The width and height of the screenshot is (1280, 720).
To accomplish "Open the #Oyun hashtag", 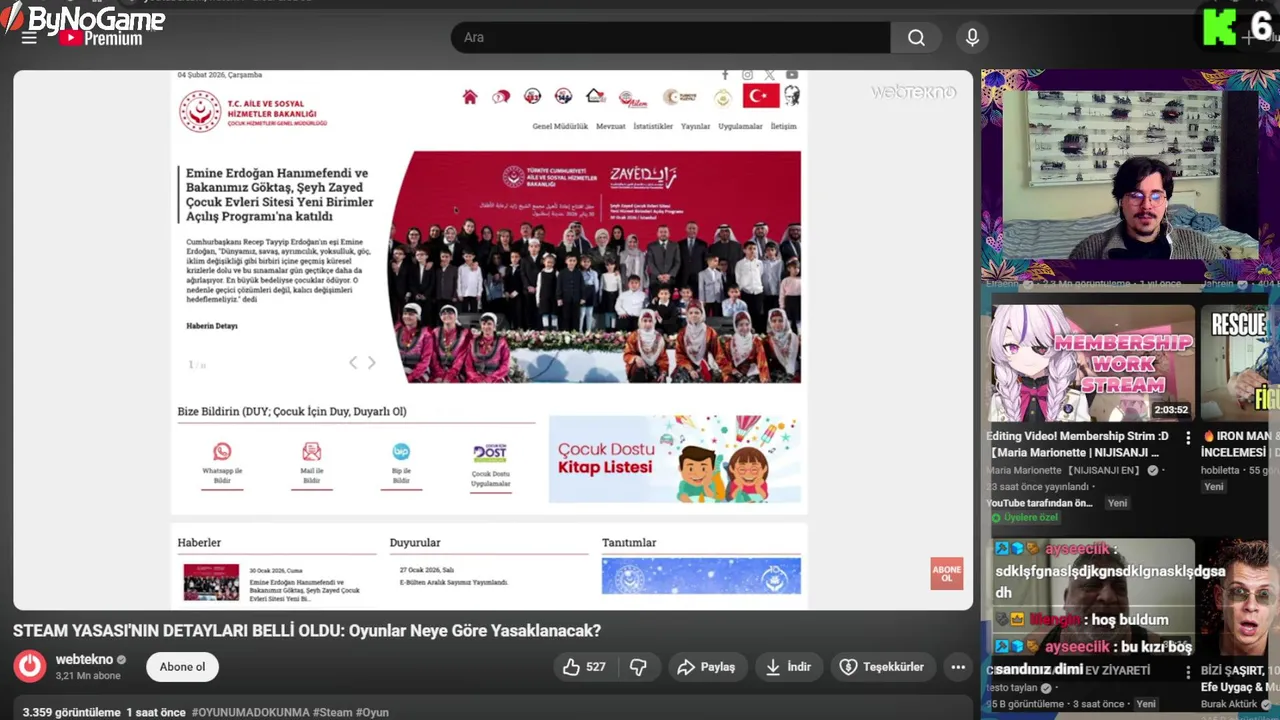I will pos(372,712).
